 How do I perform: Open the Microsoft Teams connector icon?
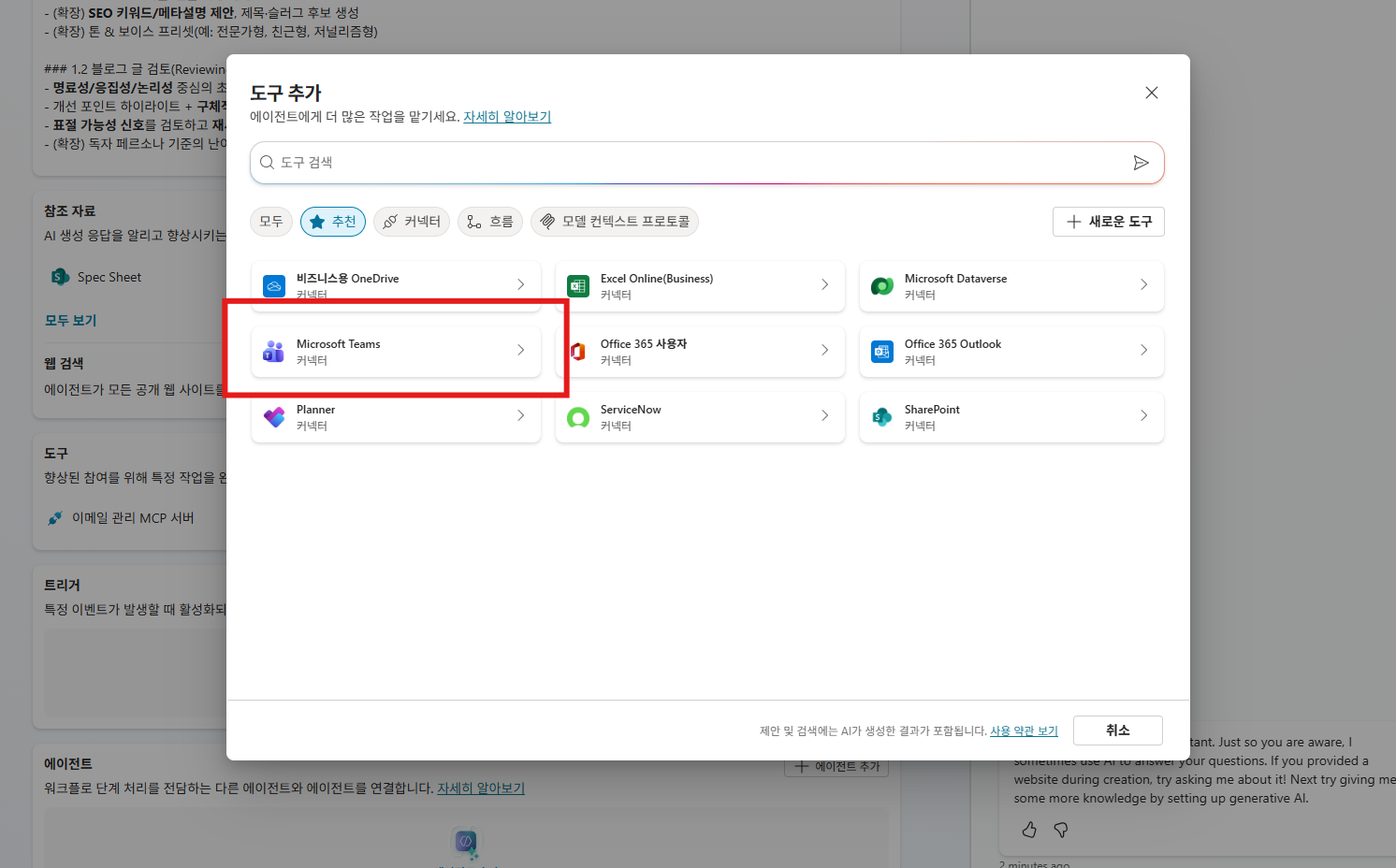point(273,351)
